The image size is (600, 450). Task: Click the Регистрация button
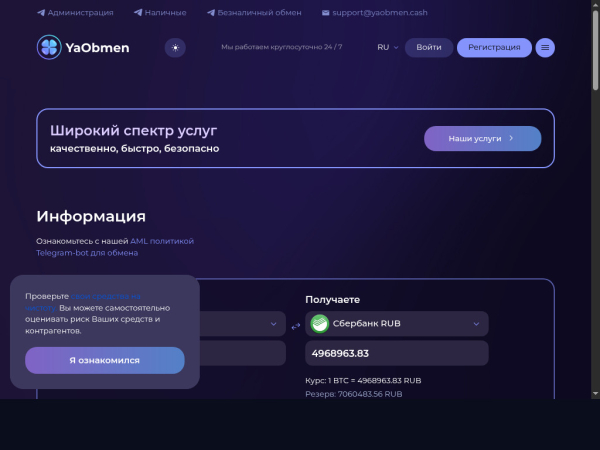pos(494,47)
